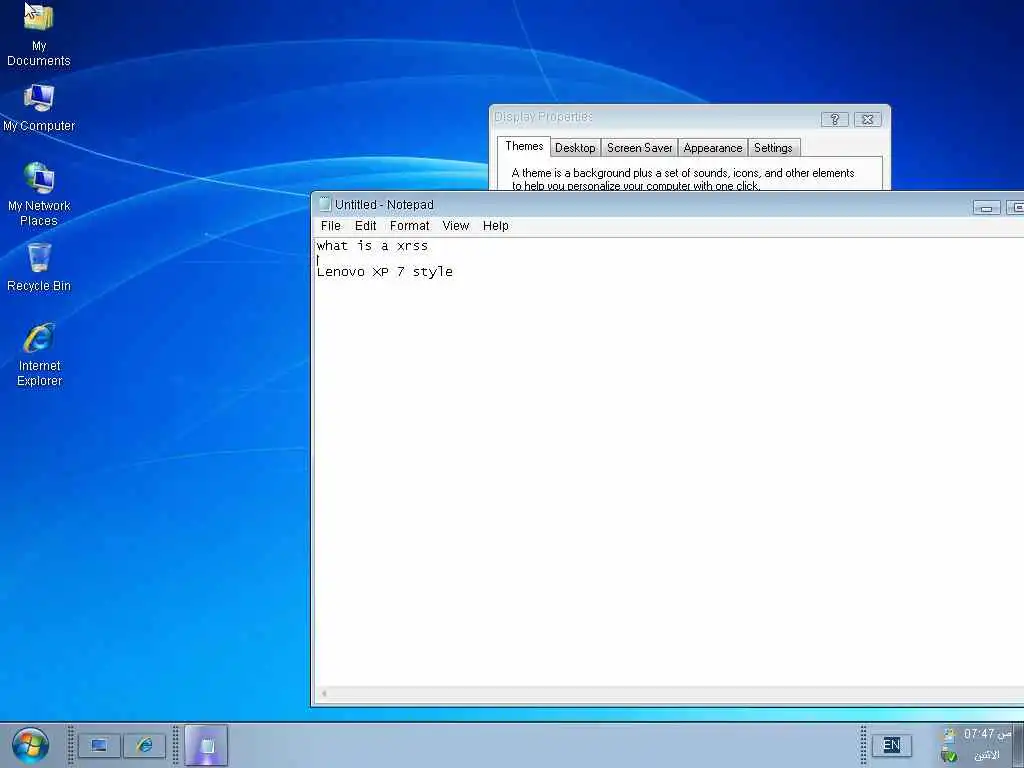
Task: Switch to Settings tab in Display Properties
Action: [x=773, y=148]
